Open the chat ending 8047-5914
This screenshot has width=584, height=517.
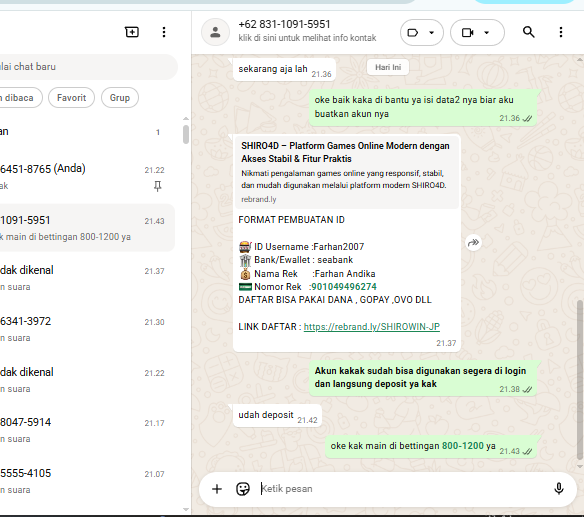click(x=88, y=430)
